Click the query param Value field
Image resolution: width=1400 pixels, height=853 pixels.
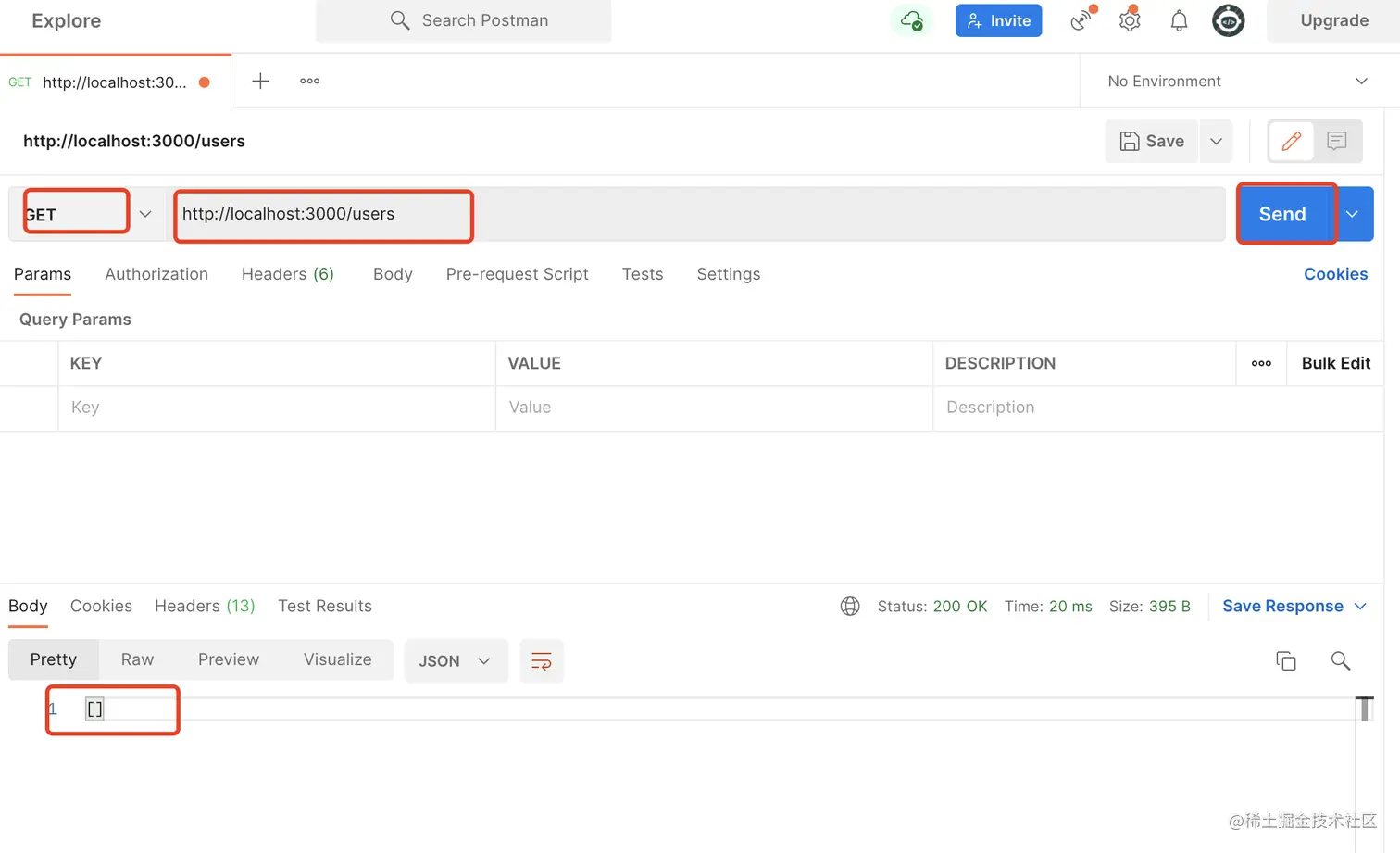pos(714,408)
